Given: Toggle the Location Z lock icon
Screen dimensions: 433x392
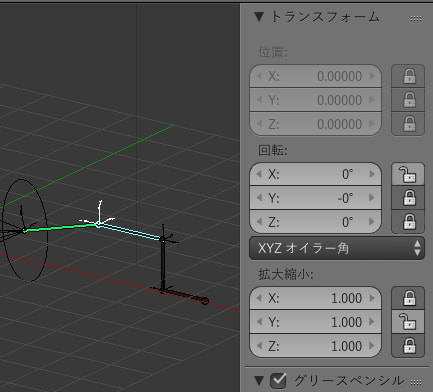Looking at the screenshot, I should click(x=408, y=124).
